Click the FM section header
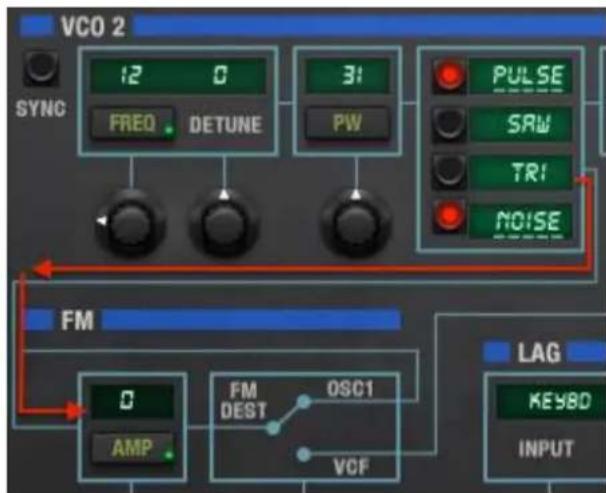The width and height of the screenshot is (606, 493). coord(77,320)
